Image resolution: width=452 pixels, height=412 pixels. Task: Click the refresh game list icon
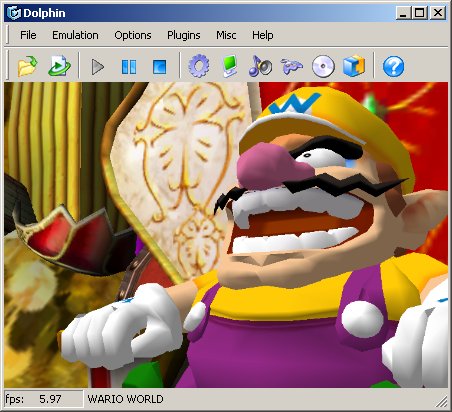point(59,66)
